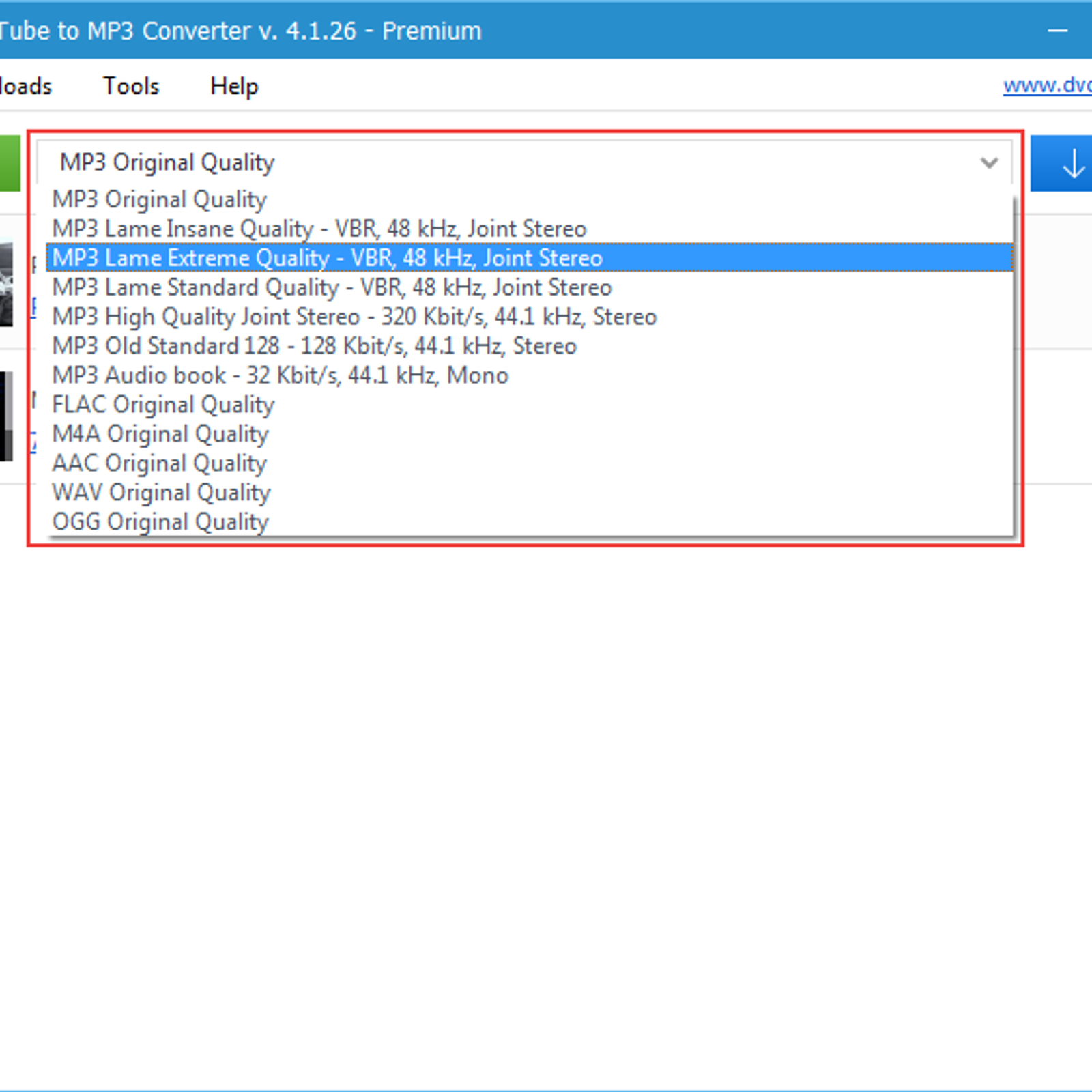Choose MP3 Lame Insane Quality option

[x=529, y=229]
